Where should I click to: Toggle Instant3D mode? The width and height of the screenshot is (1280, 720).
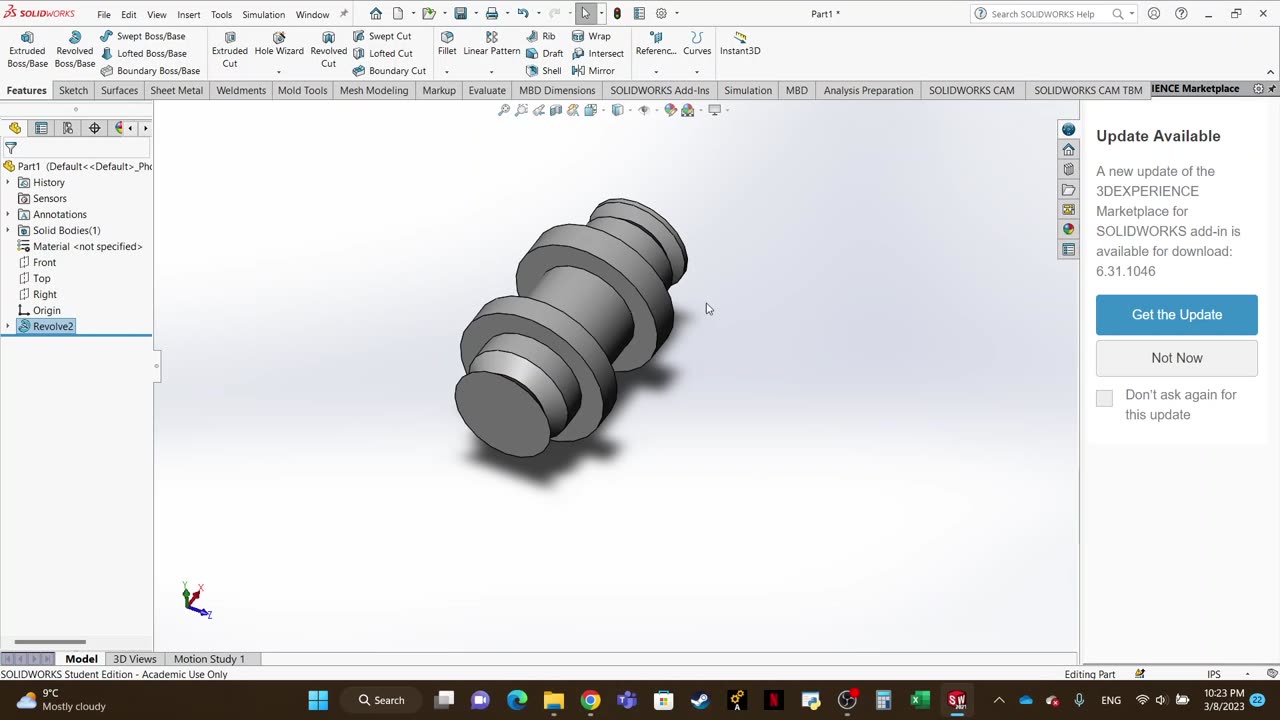[x=740, y=43]
